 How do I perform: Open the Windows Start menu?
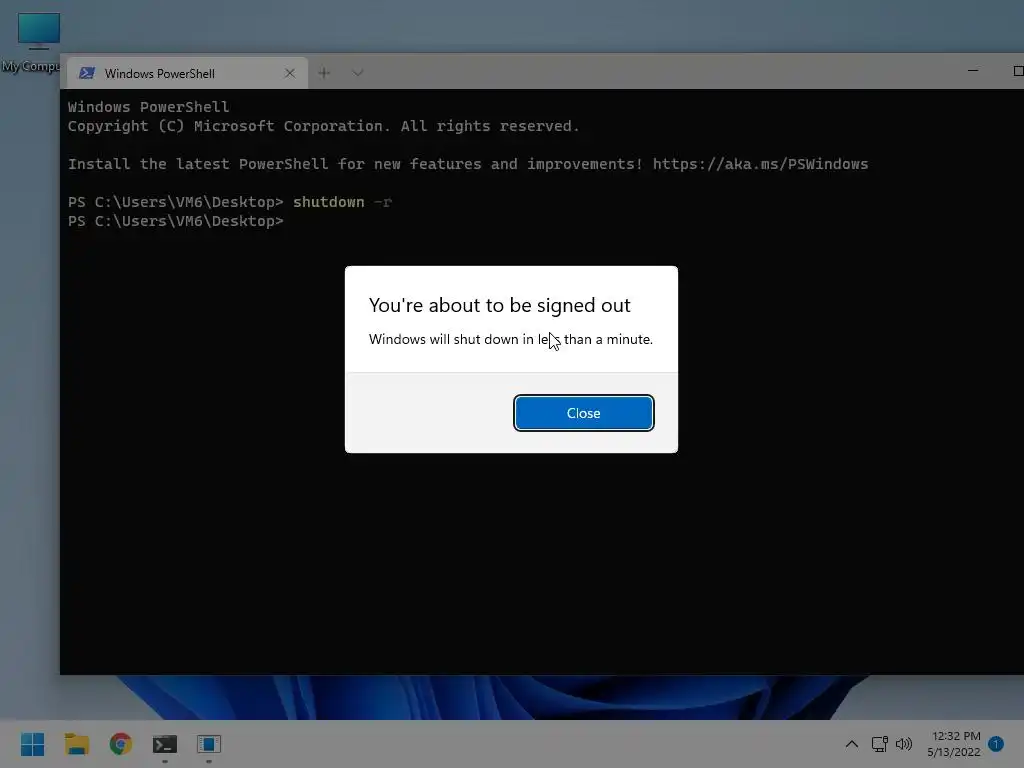tap(32, 744)
